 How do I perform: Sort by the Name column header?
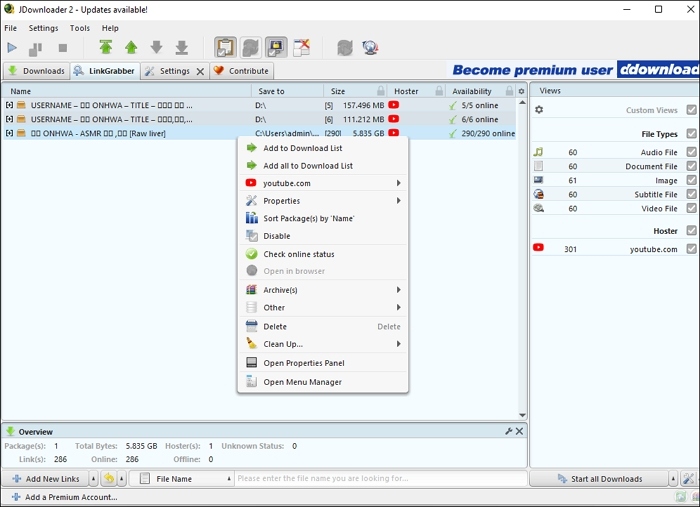[127, 91]
